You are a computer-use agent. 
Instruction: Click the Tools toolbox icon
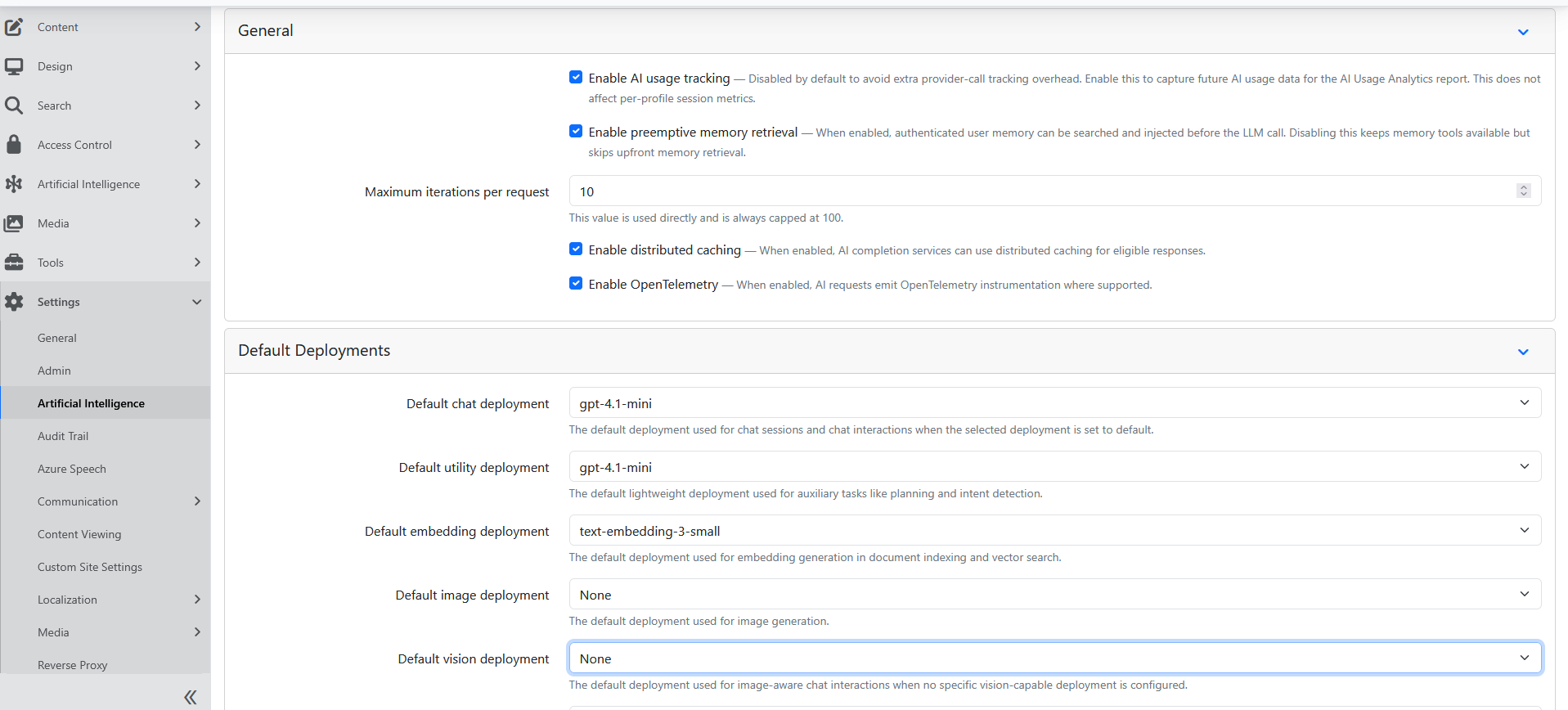(14, 263)
